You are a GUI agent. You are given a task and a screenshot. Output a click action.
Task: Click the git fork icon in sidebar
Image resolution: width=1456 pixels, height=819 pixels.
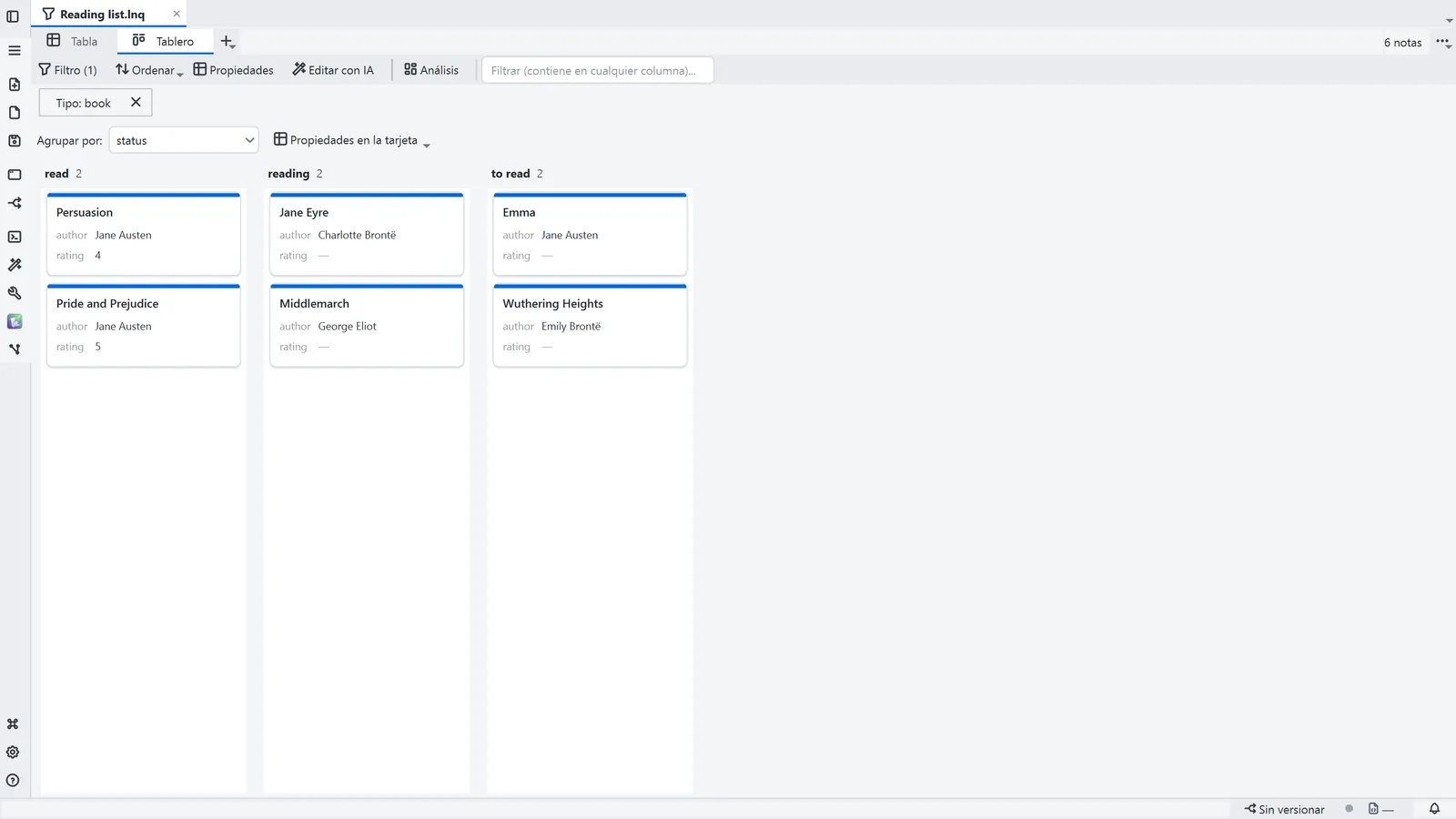point(15,349)
